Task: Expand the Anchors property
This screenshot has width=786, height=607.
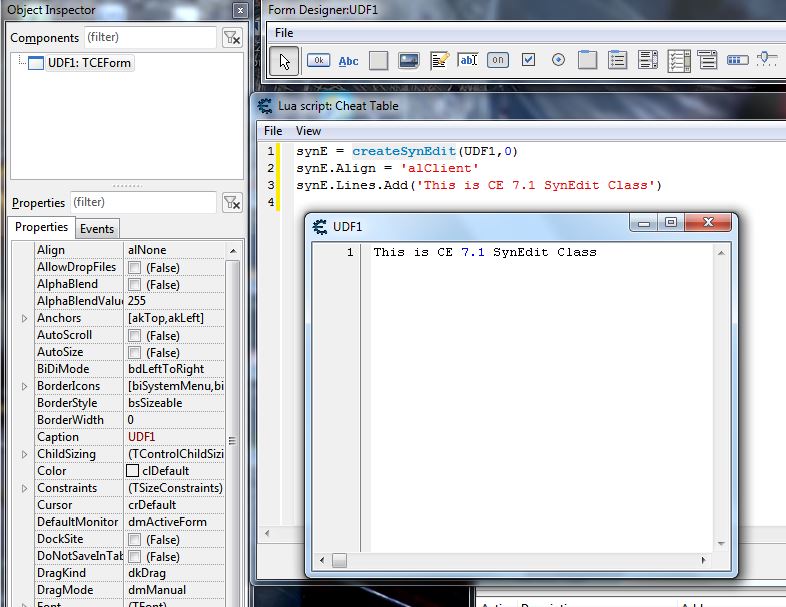Action: click(25, 318)
